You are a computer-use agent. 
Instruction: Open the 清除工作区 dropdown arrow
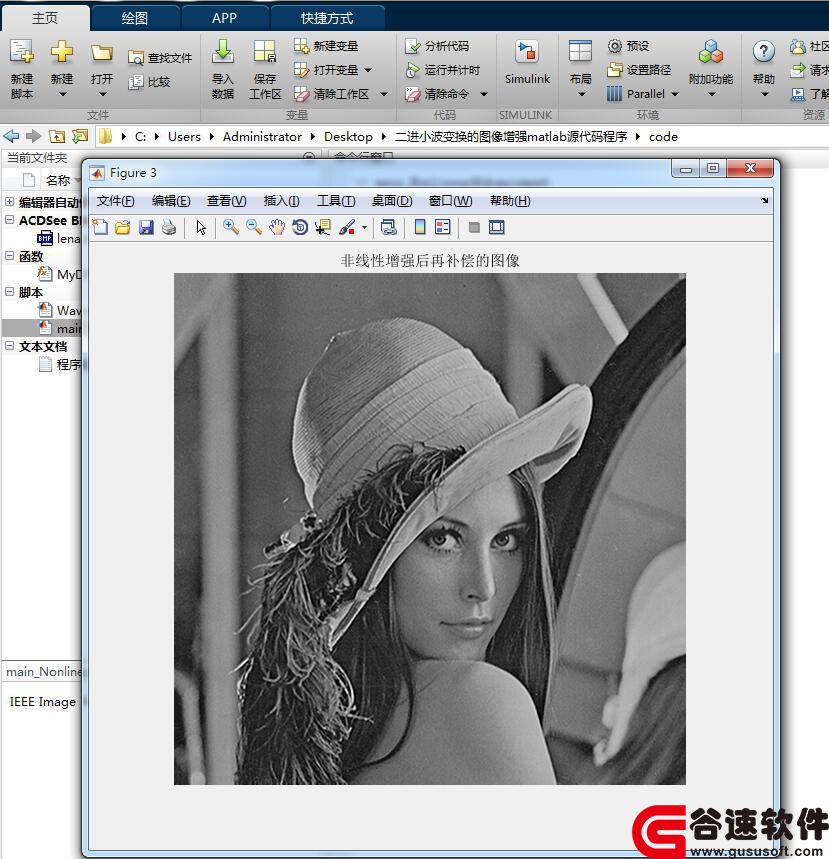(384, 94)
